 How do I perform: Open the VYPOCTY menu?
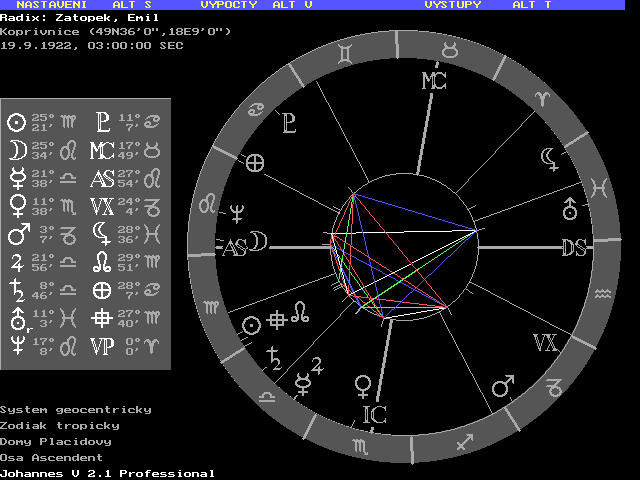click(229, 5)
